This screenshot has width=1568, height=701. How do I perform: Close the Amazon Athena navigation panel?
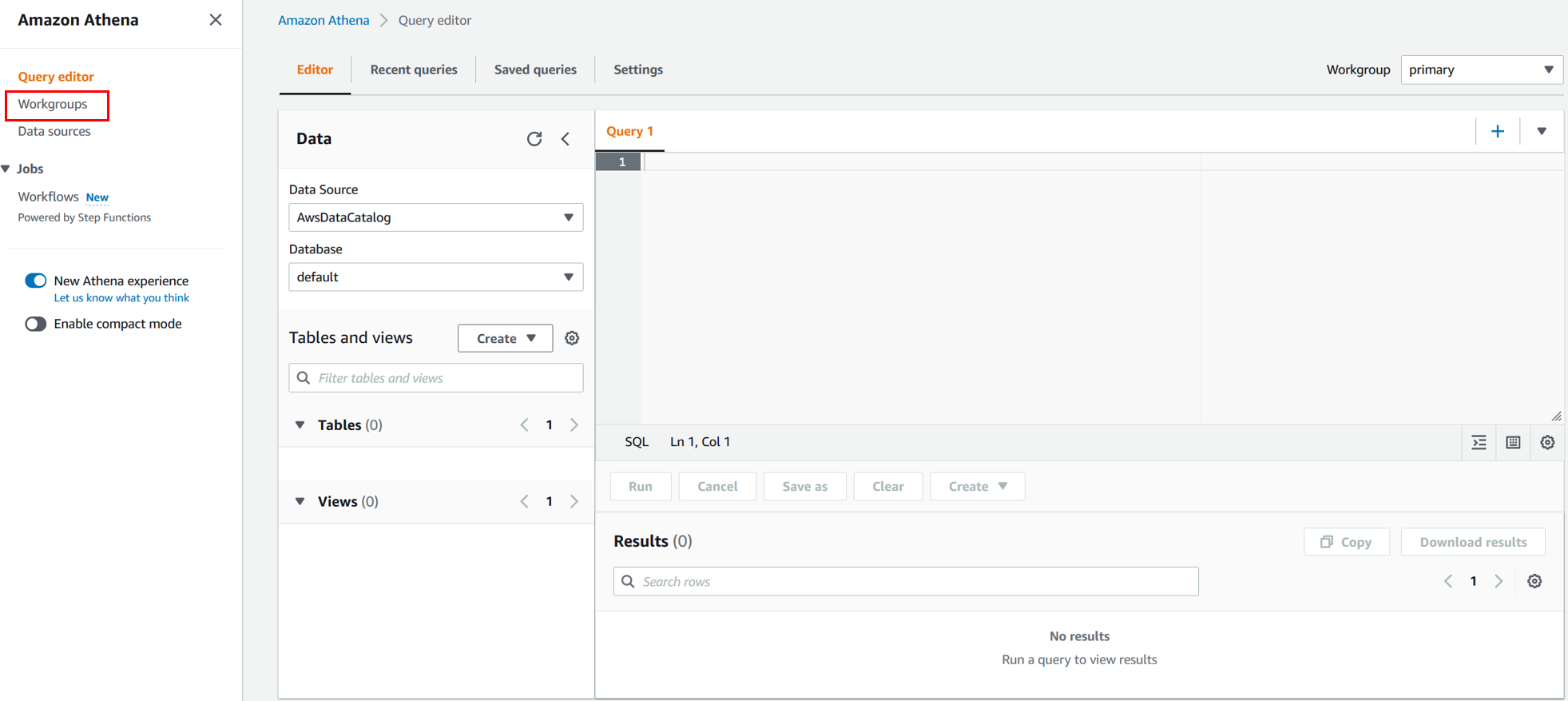point(216,20)
